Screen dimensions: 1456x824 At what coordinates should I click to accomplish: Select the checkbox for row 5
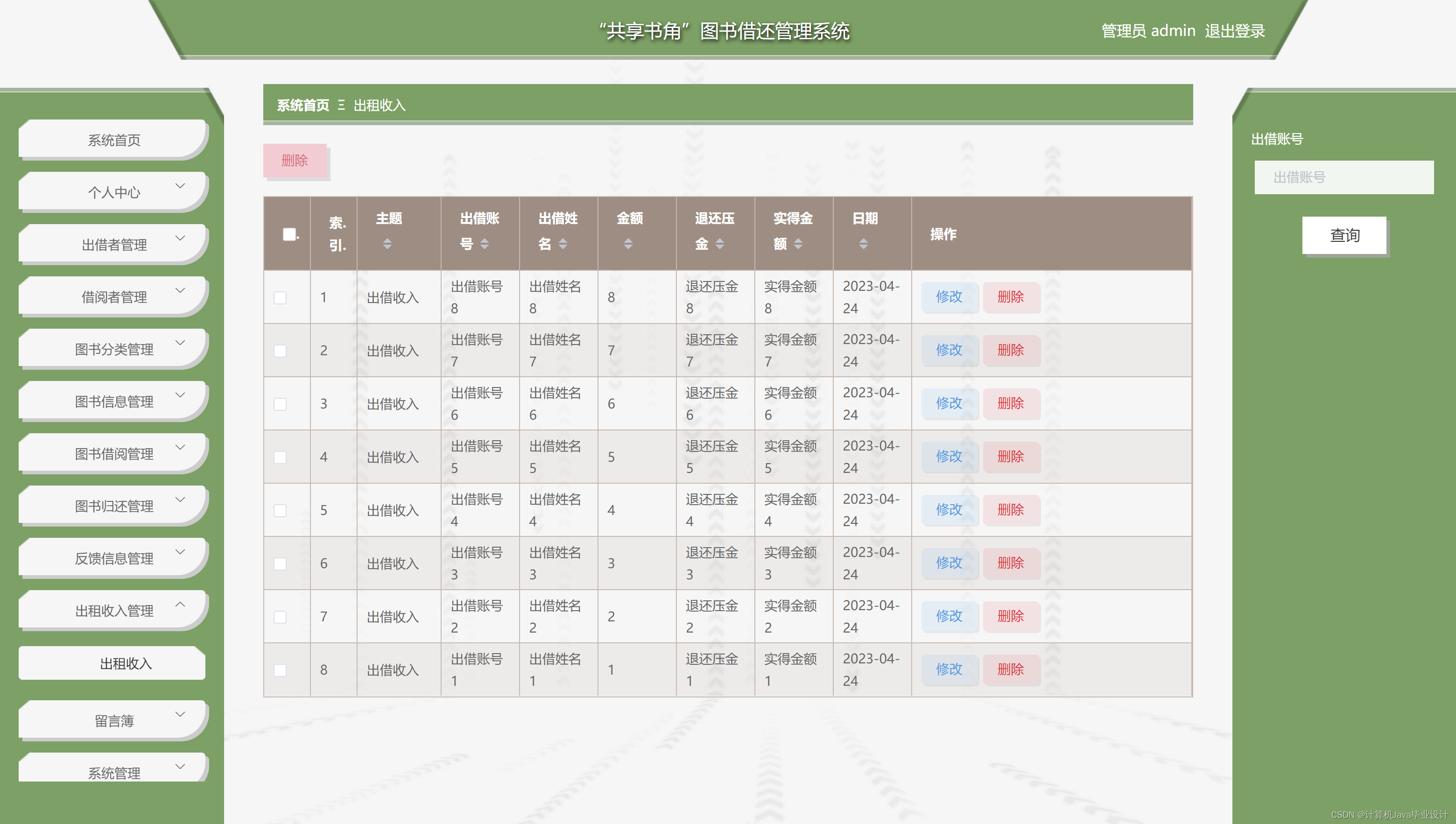pyautogui.click(x=280, y=510)
